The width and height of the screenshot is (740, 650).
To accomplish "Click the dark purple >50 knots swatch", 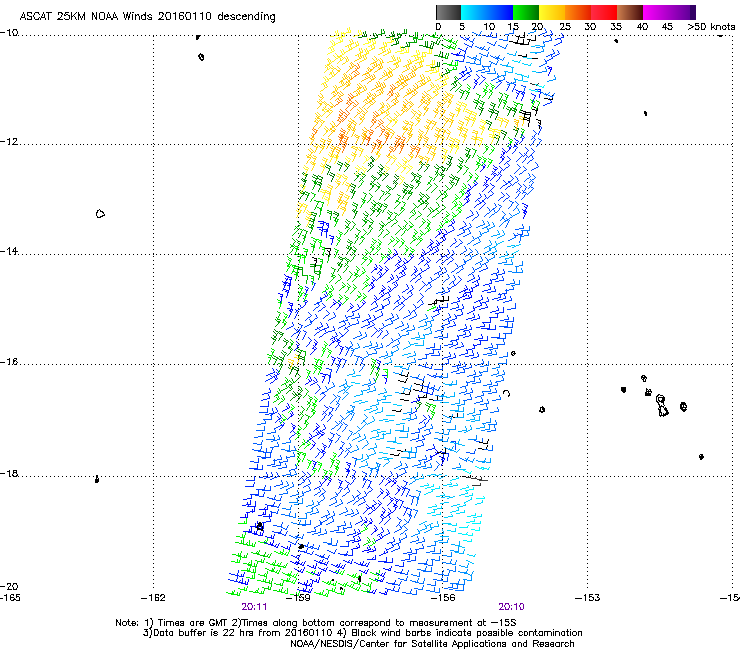I will click(x=693, y=12).
